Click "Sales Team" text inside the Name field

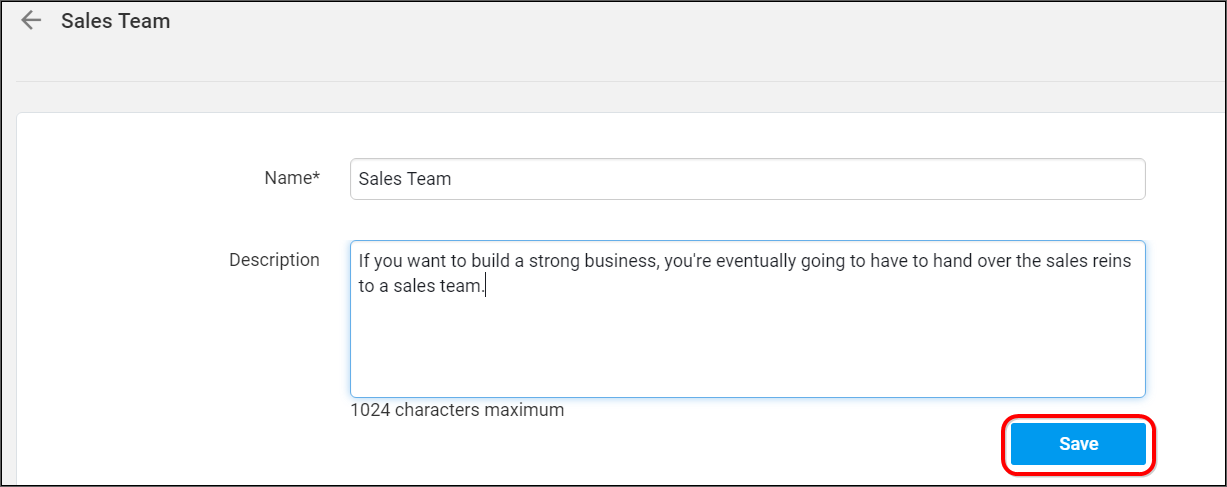405,180
